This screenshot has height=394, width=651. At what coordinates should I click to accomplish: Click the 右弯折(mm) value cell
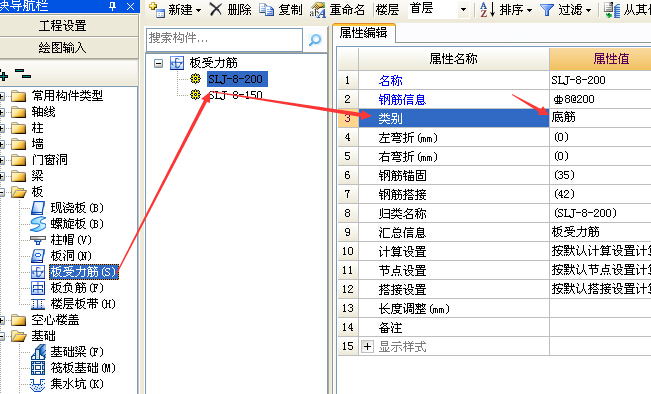coord(600,156)
